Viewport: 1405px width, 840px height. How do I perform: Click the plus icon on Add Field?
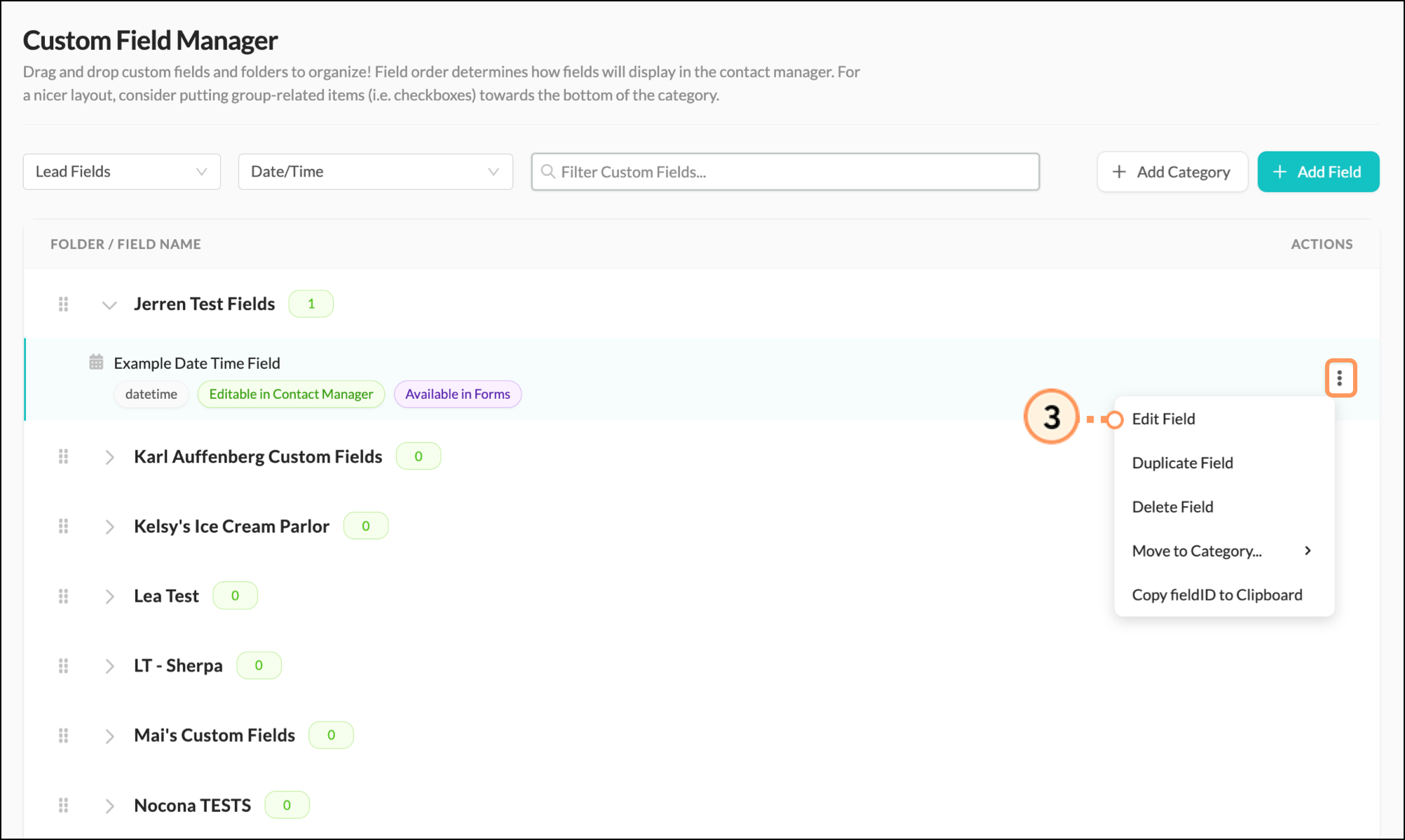coord(1280,172)
